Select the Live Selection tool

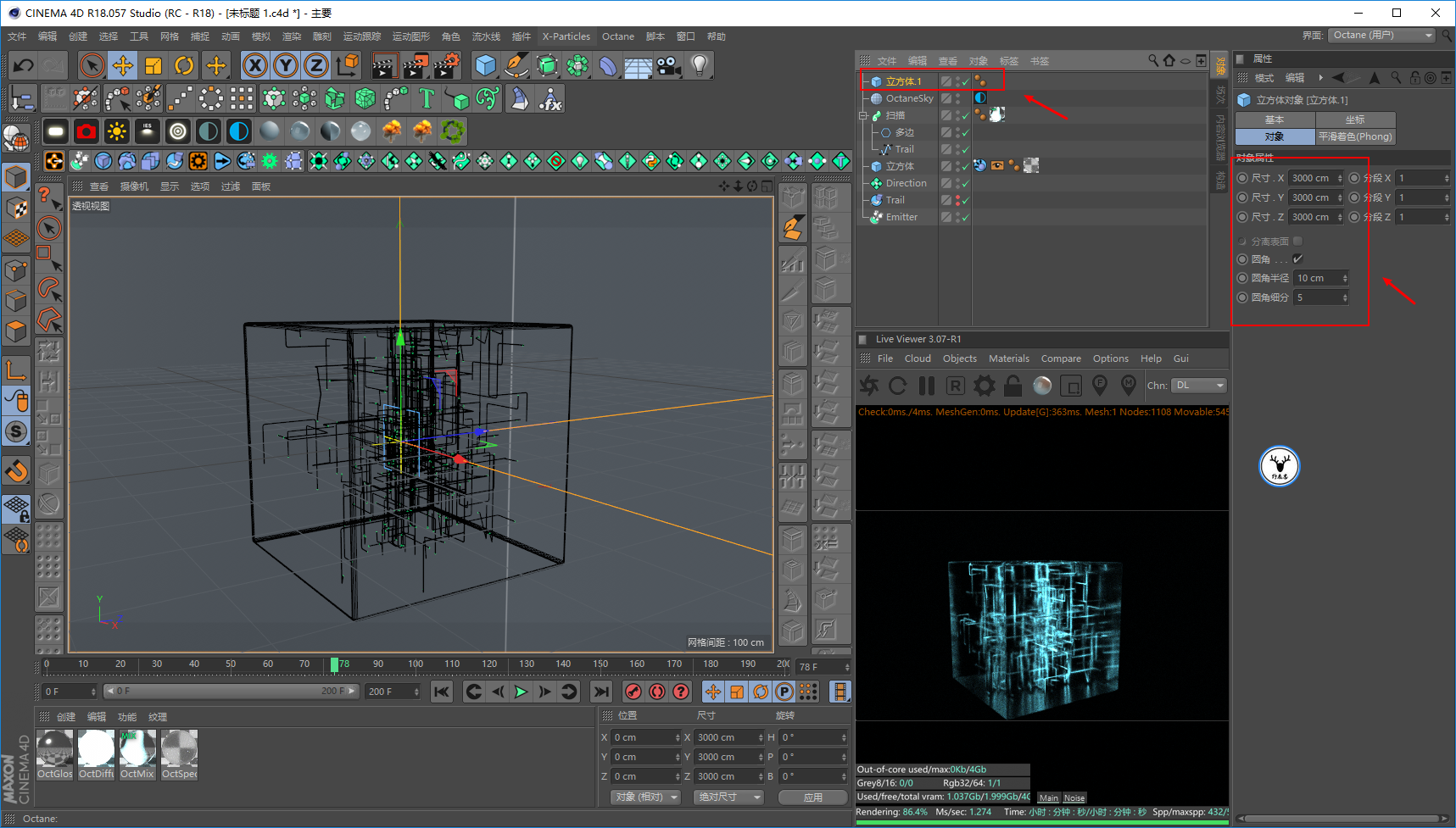[92, 65]
